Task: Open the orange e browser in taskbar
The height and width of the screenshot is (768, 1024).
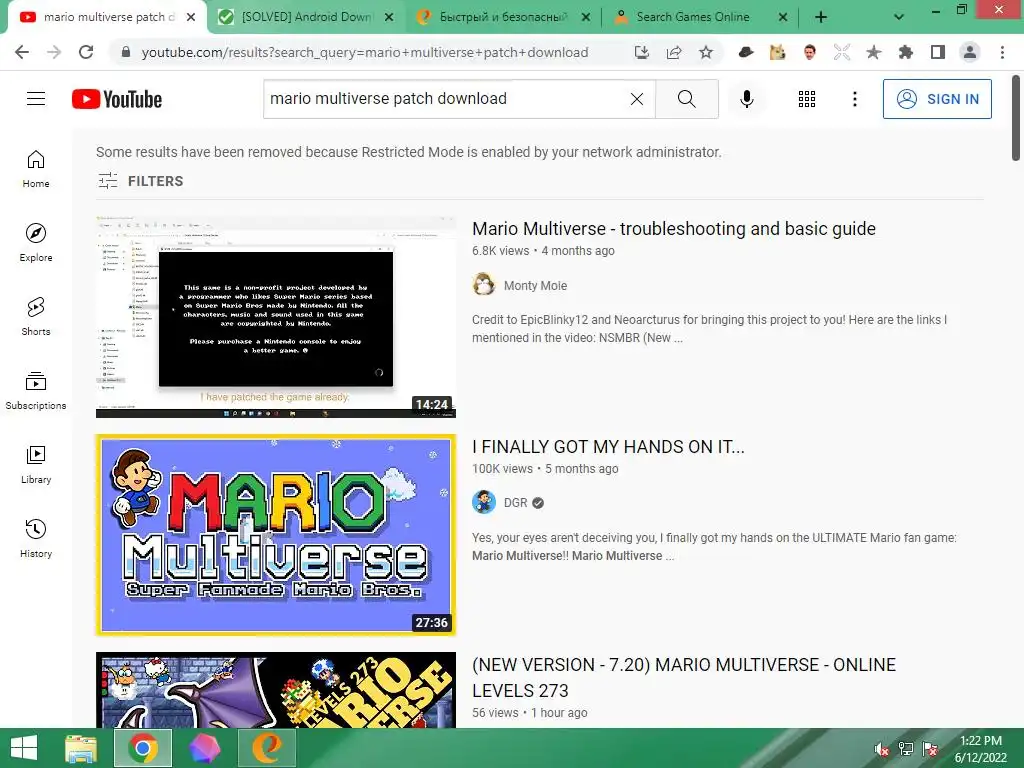Action: [266, 748]
